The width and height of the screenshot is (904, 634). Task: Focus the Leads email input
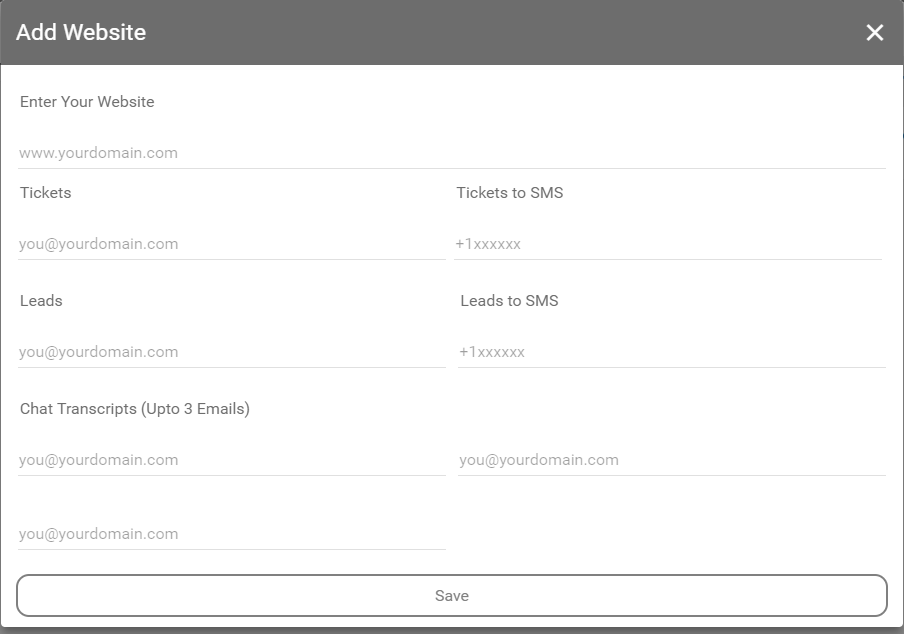coord(232,352)
